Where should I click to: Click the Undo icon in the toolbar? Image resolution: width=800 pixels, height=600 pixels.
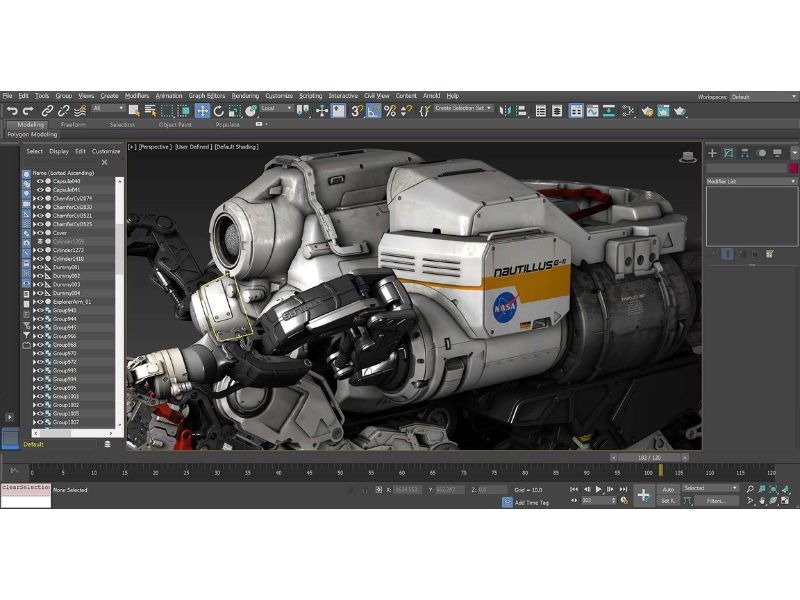[12, 107]
